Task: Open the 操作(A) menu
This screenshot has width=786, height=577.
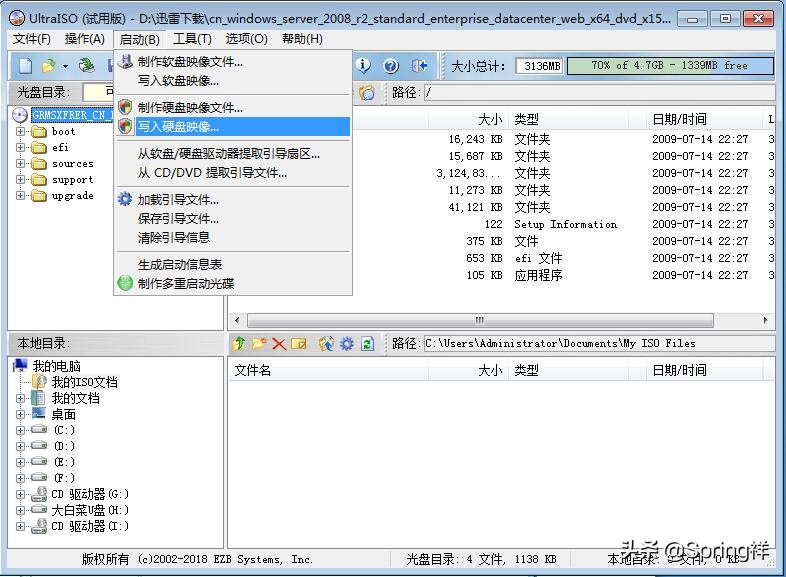Action: pyautogui.click(x=85, y=39)
